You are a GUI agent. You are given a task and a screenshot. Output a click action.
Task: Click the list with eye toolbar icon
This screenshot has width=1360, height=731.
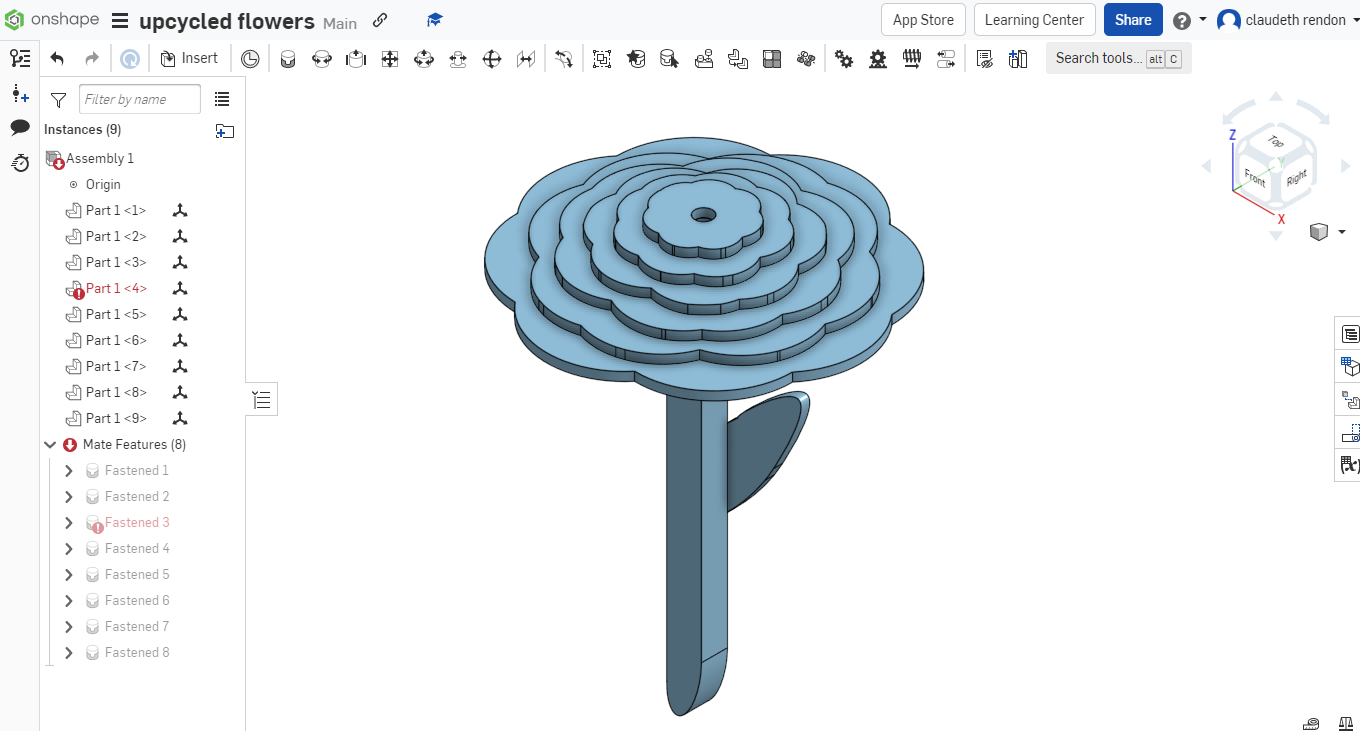(x=985, y=59)
